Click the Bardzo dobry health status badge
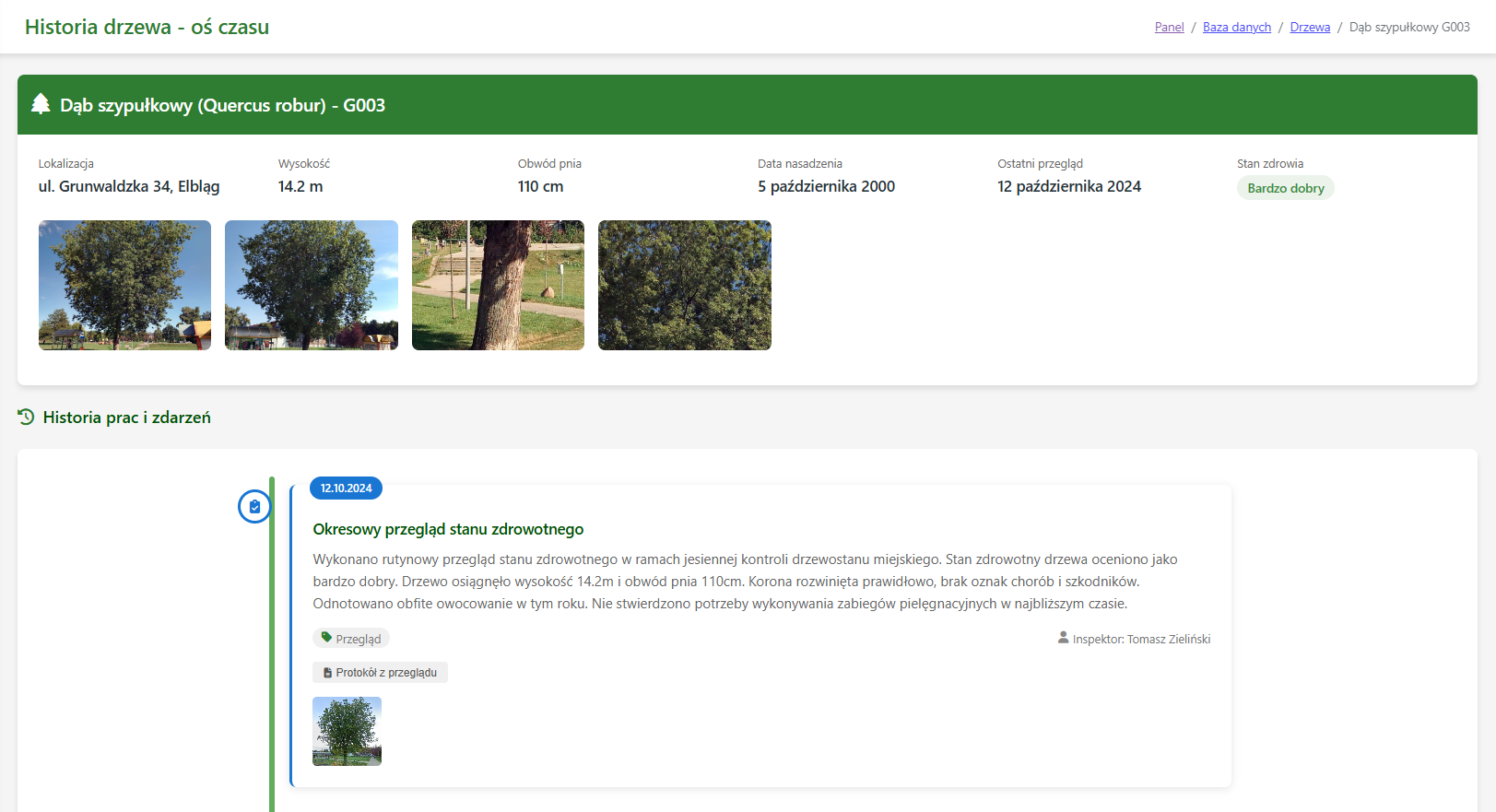The height and width of the screenshot is (812, 1496). coord(1285,188)
